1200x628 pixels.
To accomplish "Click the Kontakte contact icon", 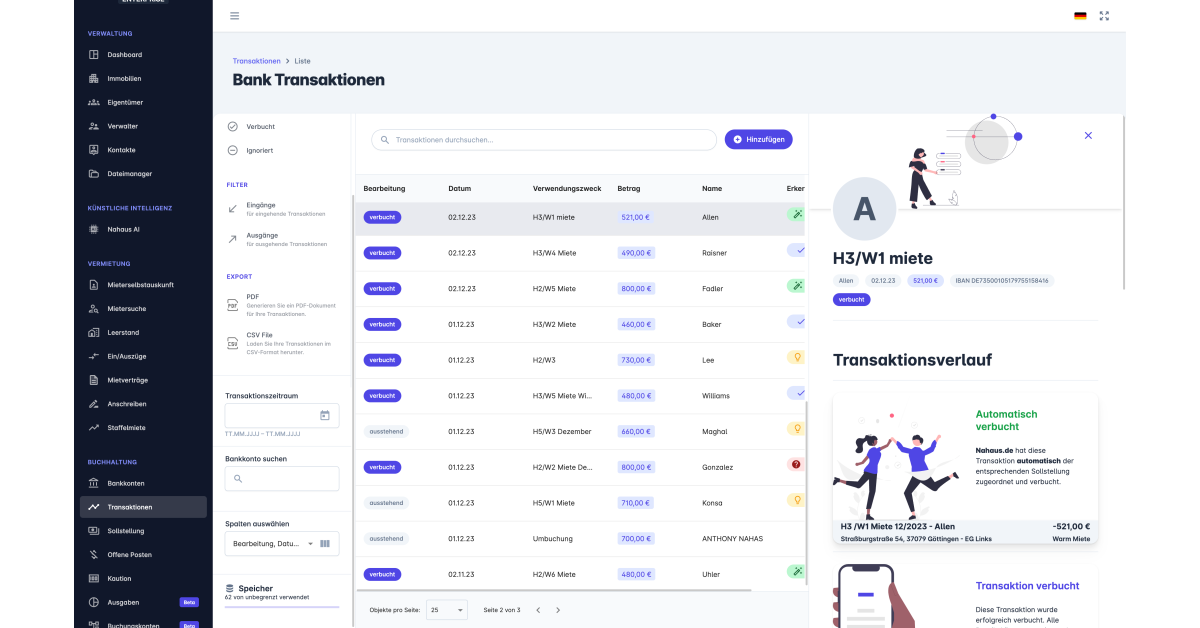I will click(93, 150).
